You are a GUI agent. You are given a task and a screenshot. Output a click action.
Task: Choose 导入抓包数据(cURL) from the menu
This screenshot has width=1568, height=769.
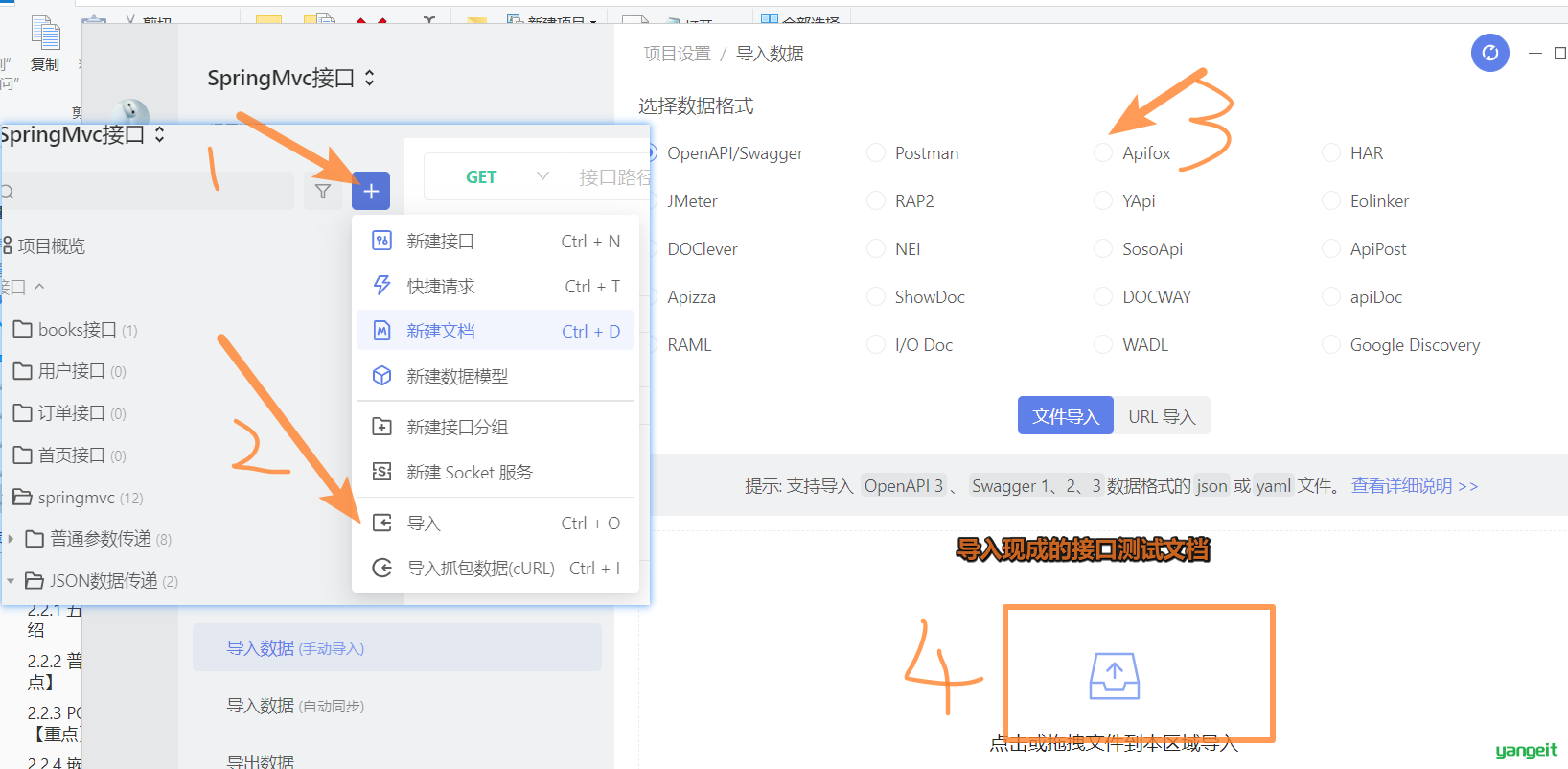(496, 568)
